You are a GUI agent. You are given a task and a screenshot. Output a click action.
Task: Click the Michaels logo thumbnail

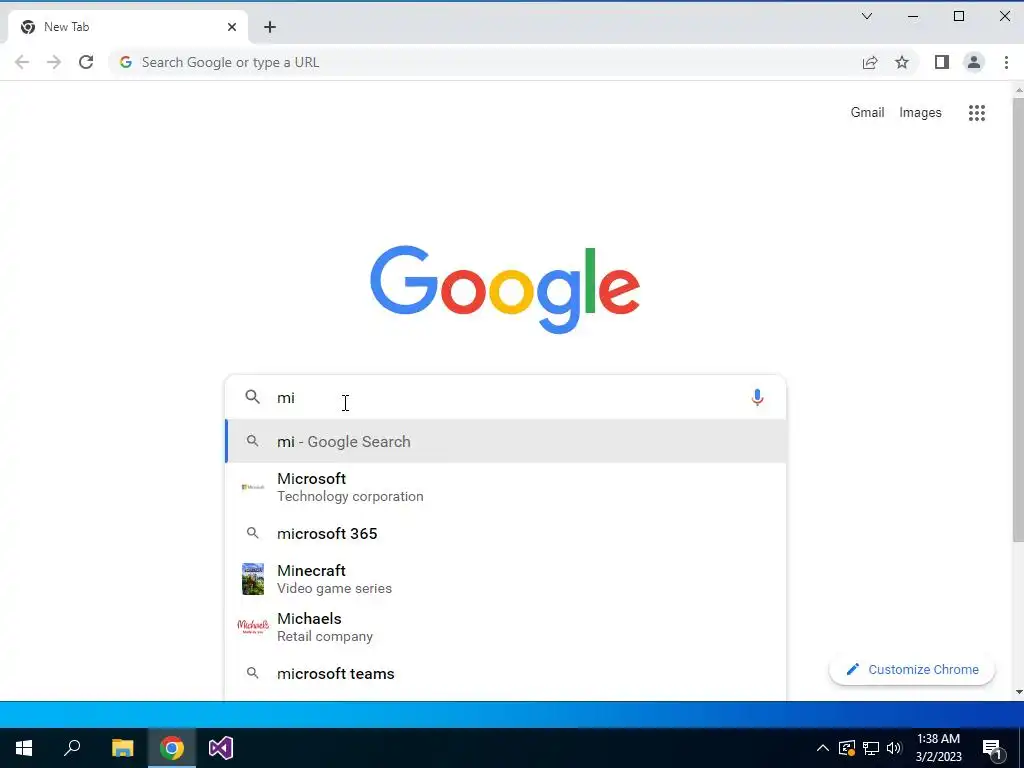253,627
